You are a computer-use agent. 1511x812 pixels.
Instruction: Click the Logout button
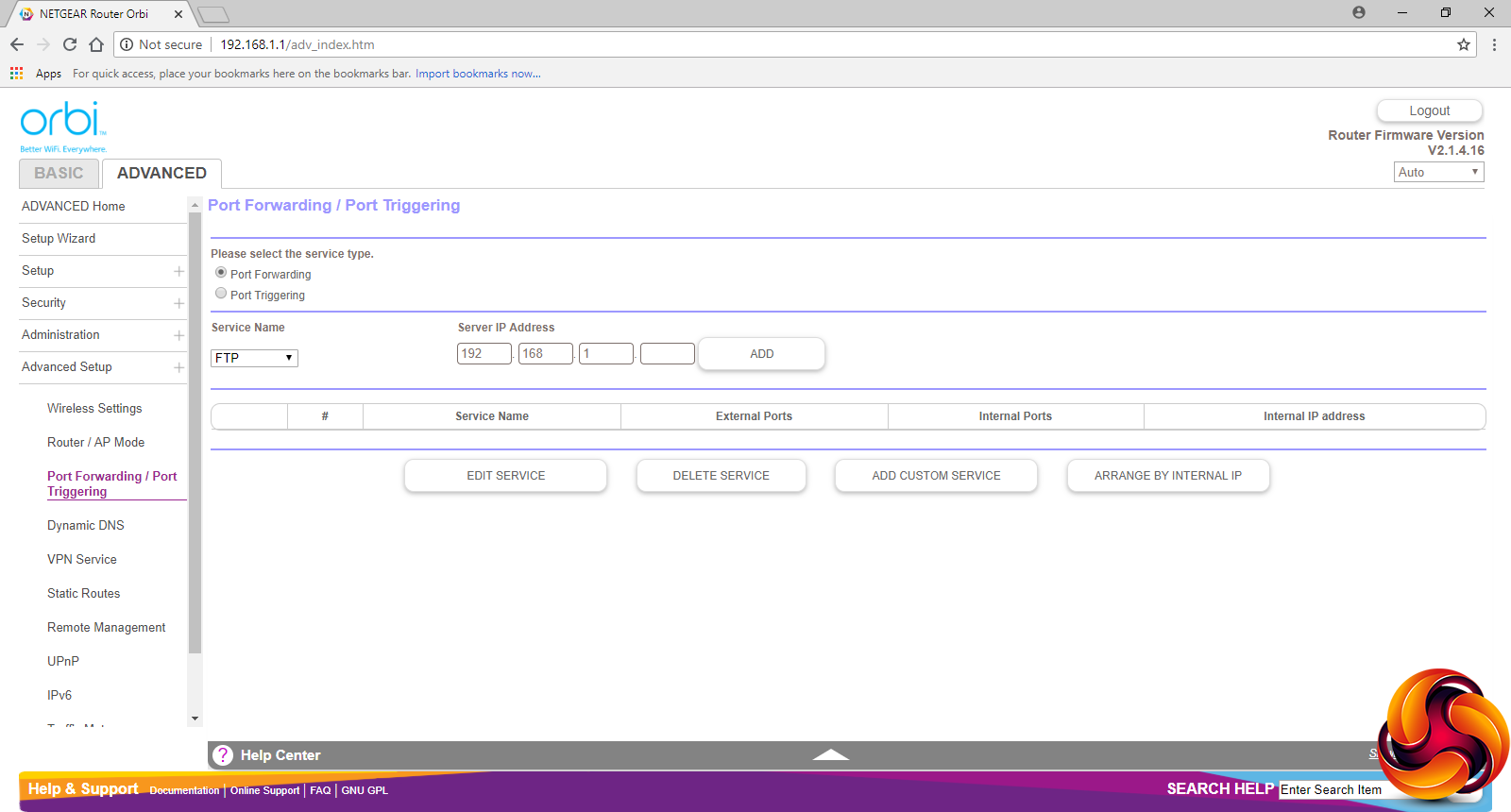click(1429, 110)
